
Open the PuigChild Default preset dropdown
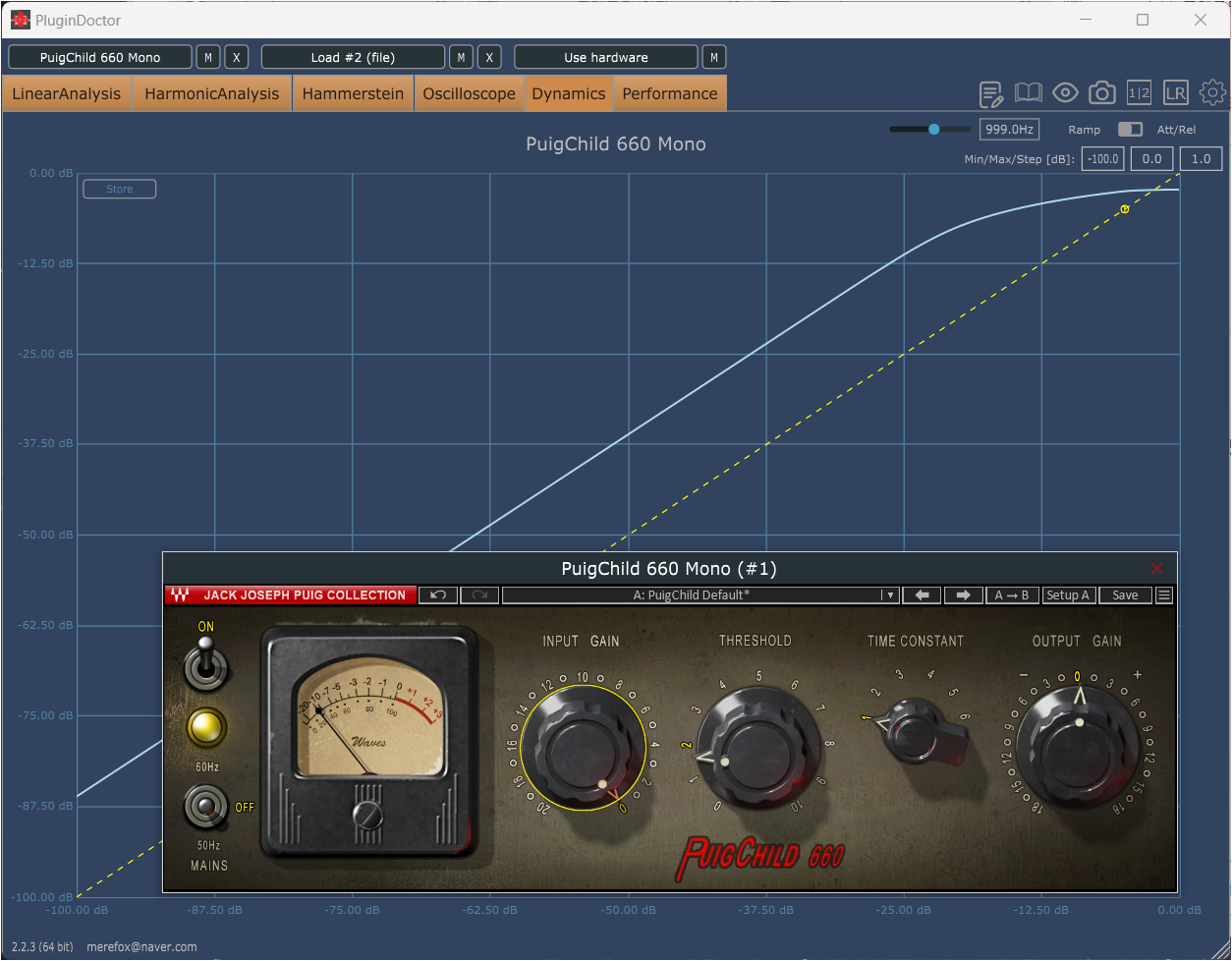click(700, 595)
